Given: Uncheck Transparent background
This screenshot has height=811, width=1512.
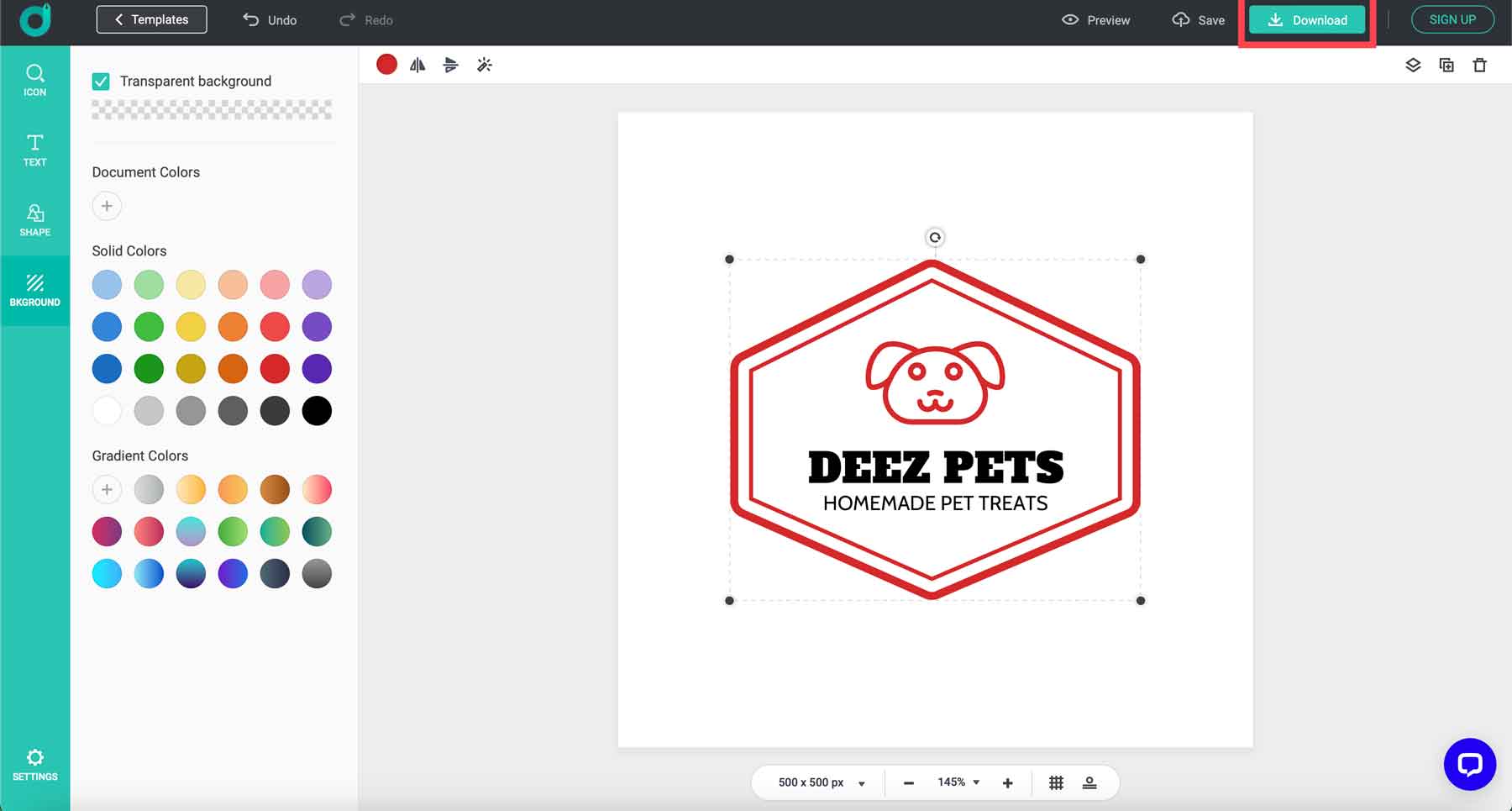Looking at the screenshot, I should [101, 81].
